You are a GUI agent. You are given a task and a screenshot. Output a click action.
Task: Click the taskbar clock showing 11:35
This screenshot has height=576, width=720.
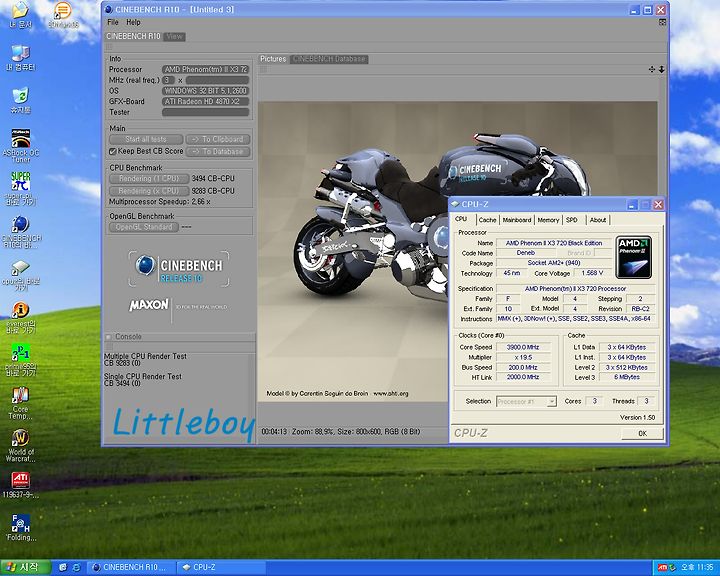pos(697,567)
